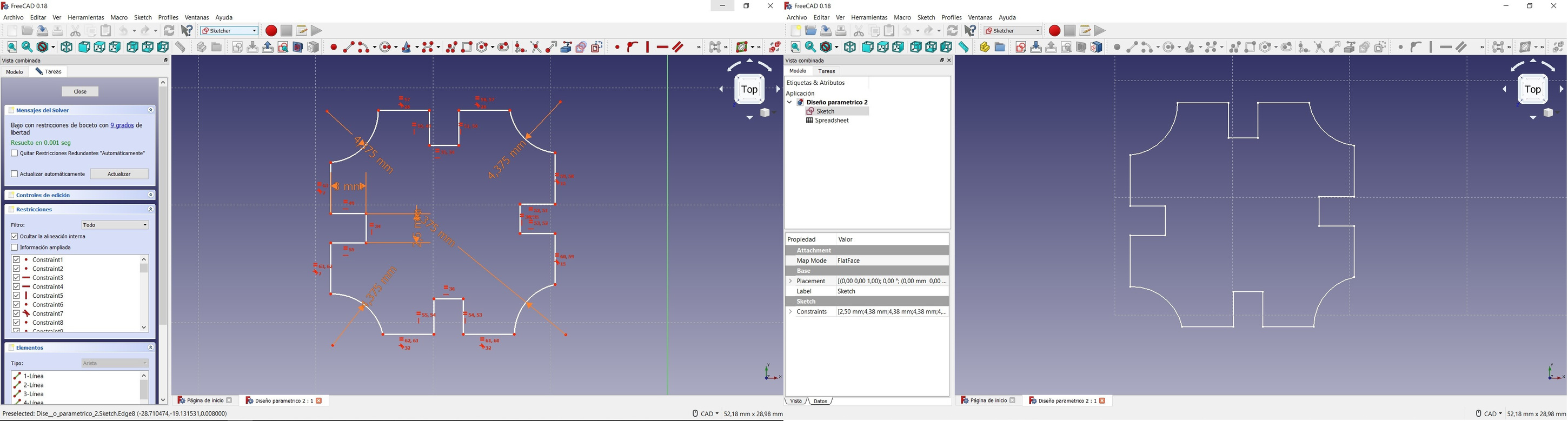Select the Create polyline tool in left window
The width and height of the screenshot is (1568, 421).
pyautogui.click(x=451, y=47)
